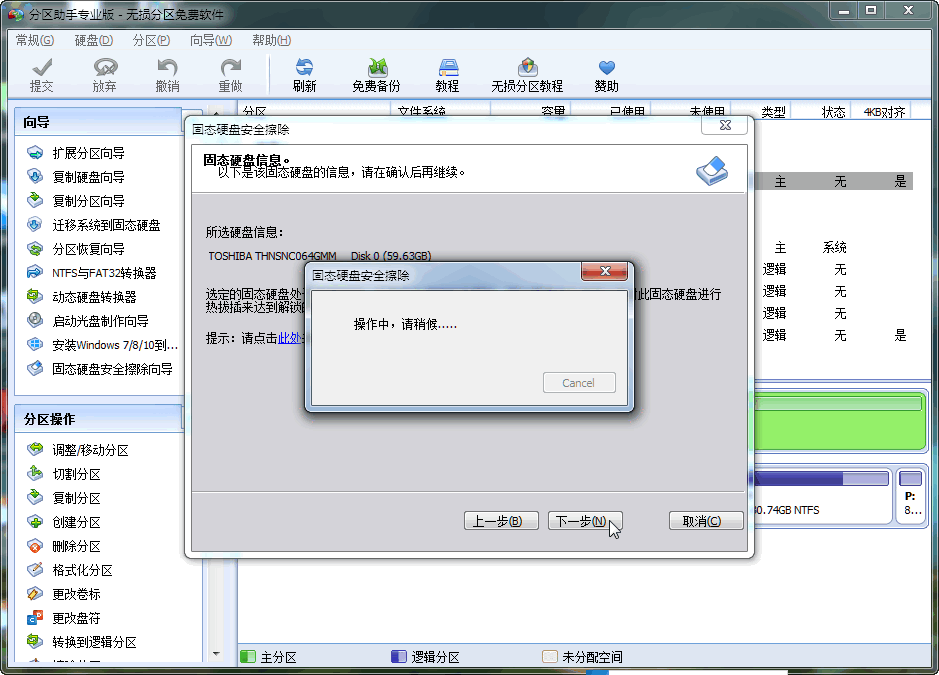The image size is (939, 675).
Task: Click the 上一步(B) button
Action: point(501,520)
